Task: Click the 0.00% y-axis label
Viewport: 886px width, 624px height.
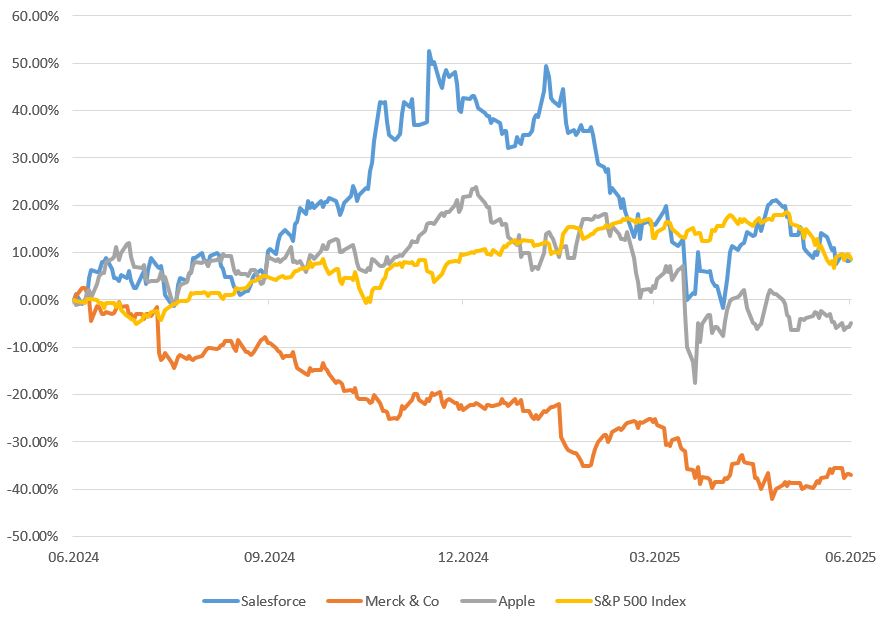Action: pyautogui.click(x=38, y=300)
